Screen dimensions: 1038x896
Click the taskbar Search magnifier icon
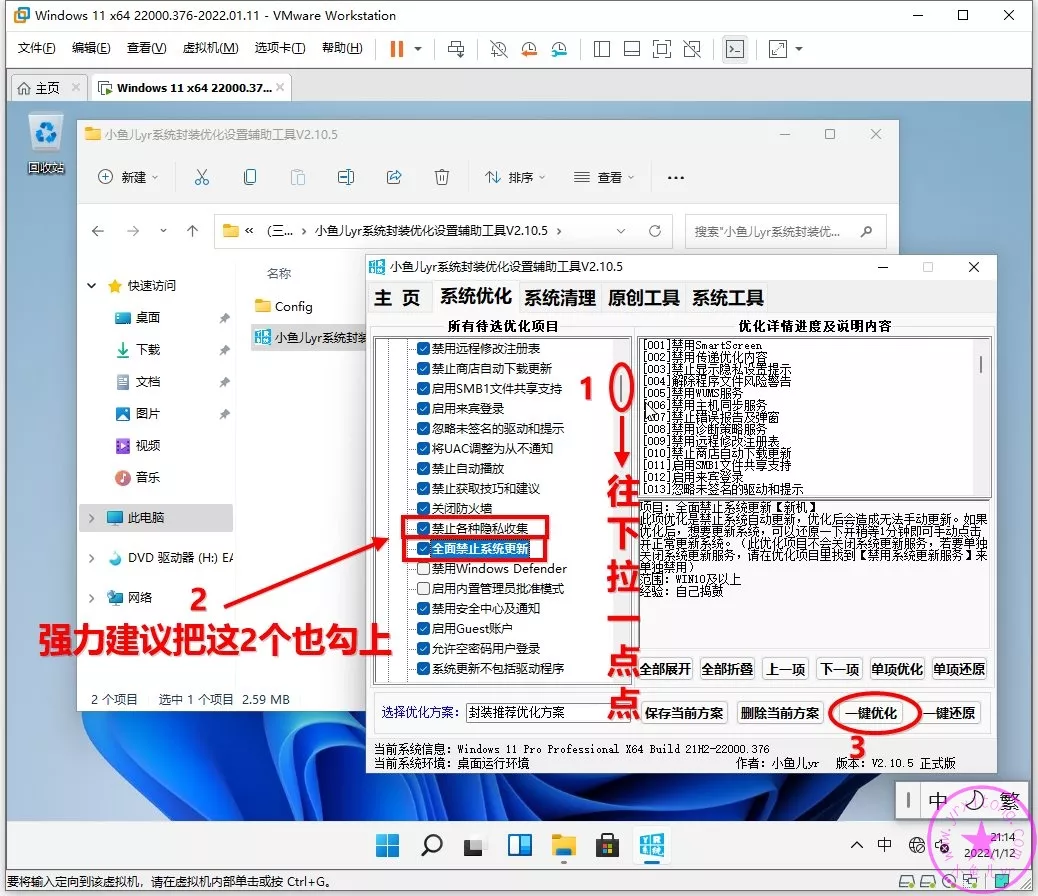pyautogui.click(x=431, y=846)
